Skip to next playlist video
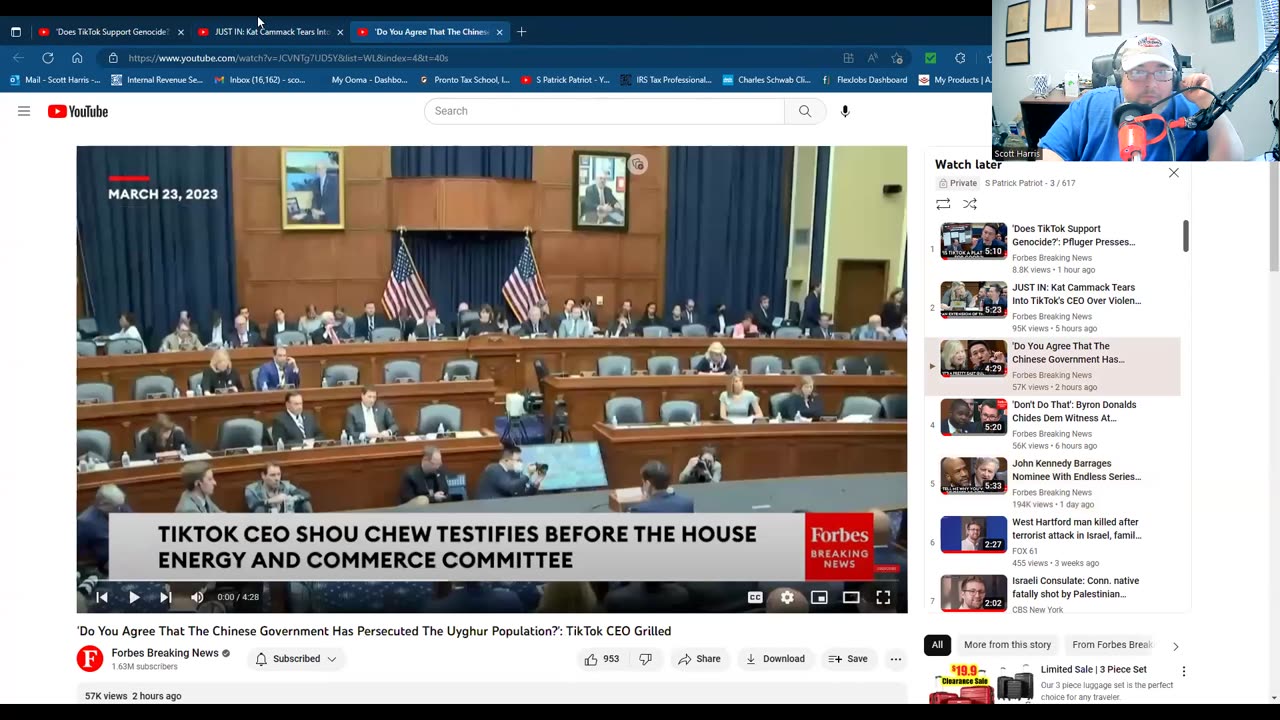This screenshot has height=720, width=1280. click(x=166, y=597)
